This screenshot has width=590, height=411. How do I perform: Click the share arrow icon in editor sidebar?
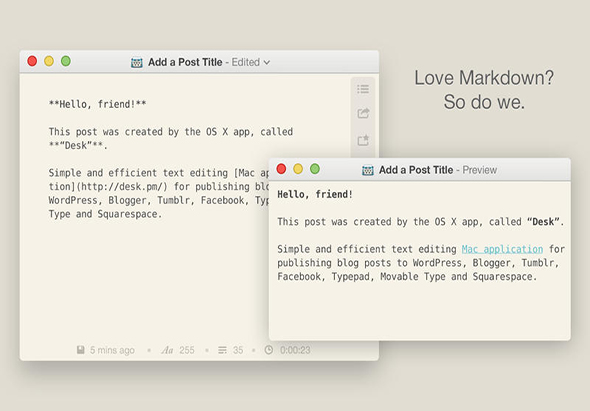363,113
